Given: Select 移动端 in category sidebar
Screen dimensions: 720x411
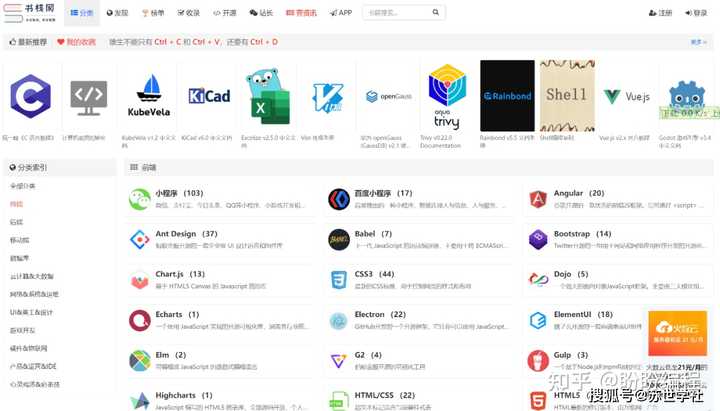Looking at the screenshot, I should (x=20, y=240).
